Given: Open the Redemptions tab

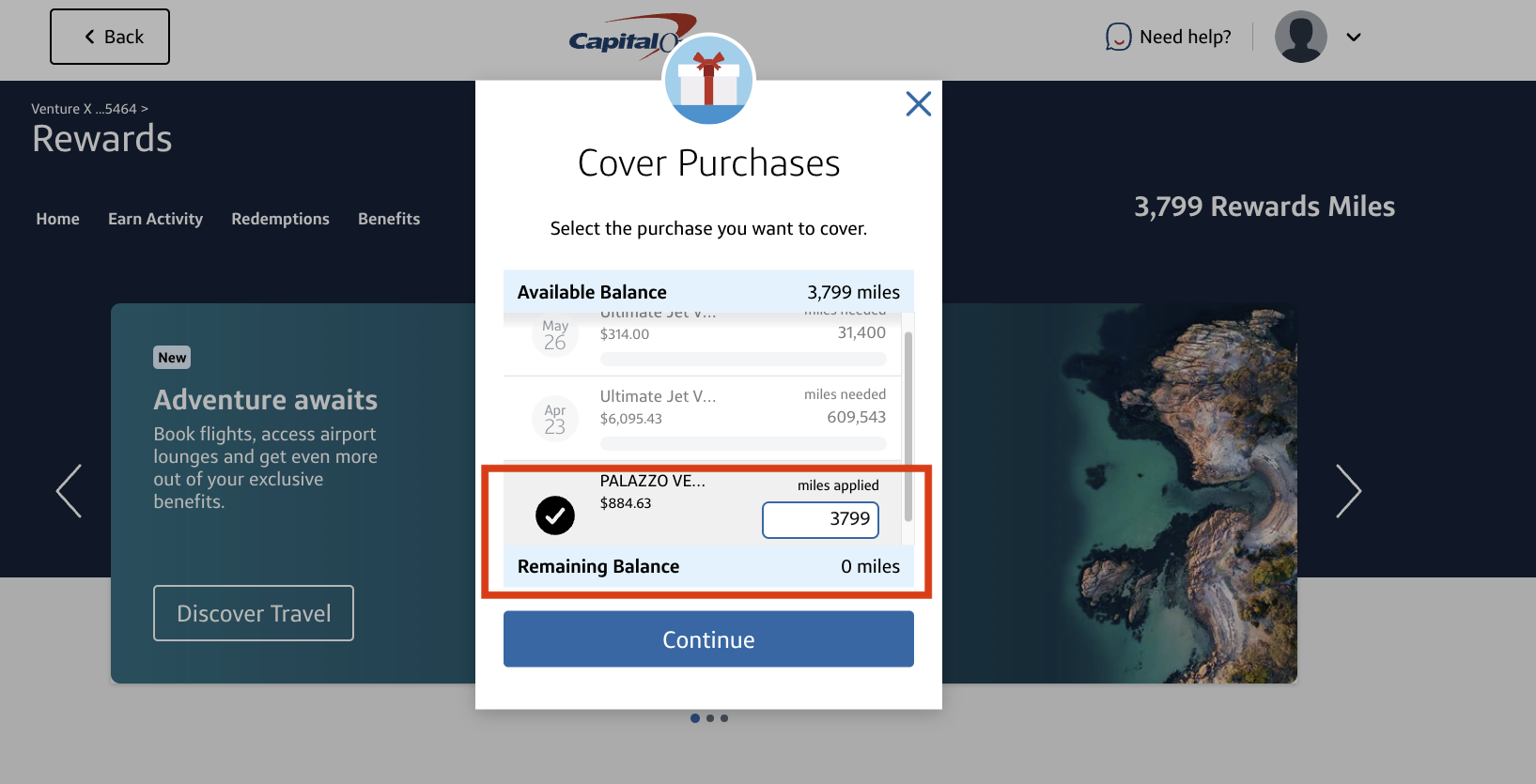Looking at the screenshot, I should pyautogui.click(x=280, y=219).
